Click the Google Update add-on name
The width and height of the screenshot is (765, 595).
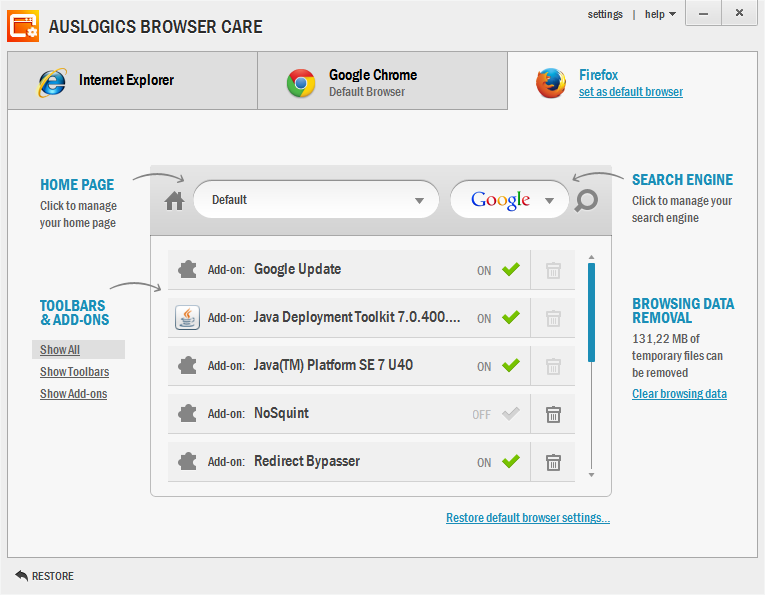[x=298, y=269]
